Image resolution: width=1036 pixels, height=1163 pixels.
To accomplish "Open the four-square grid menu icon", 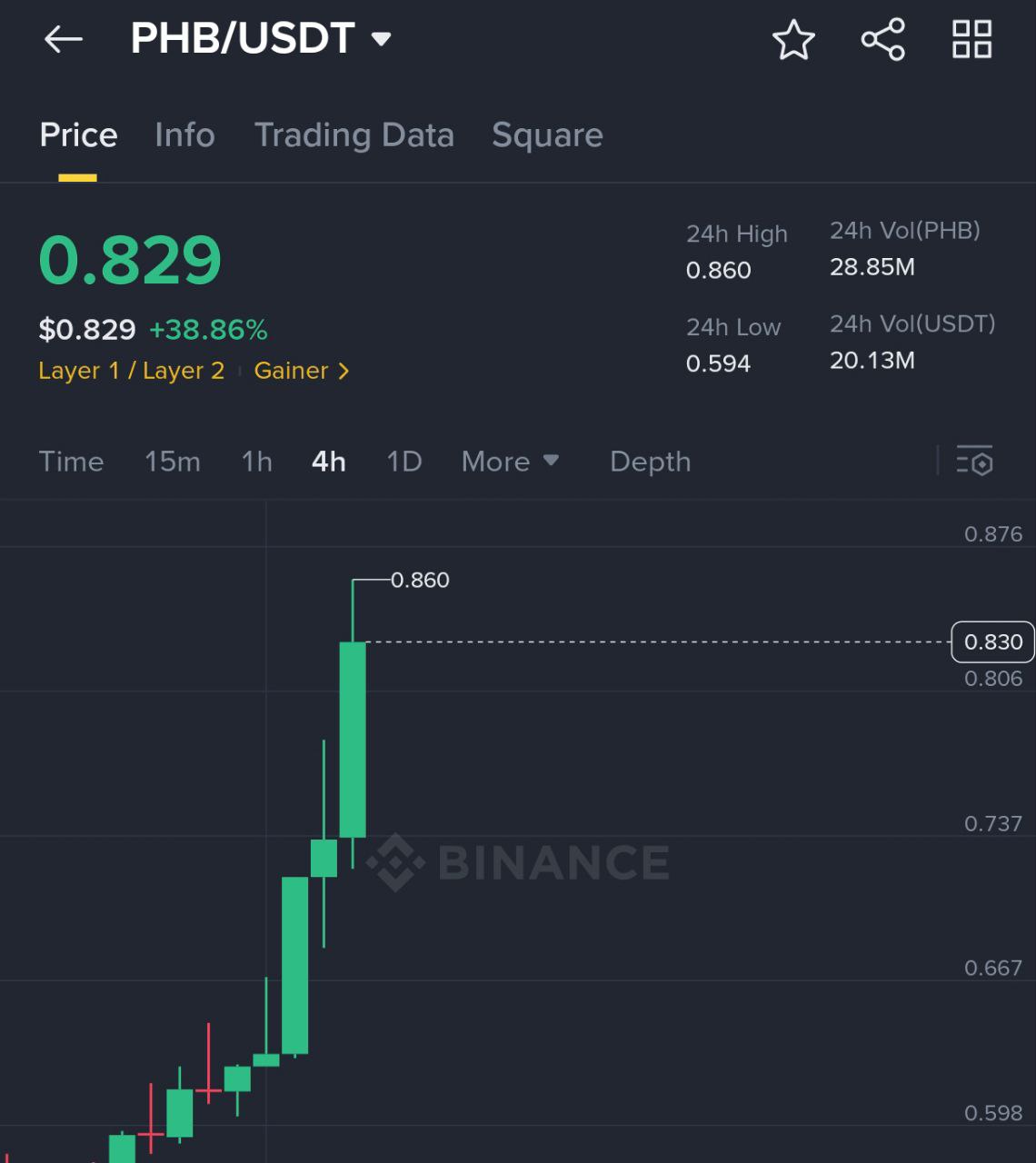I will point(971,39).
